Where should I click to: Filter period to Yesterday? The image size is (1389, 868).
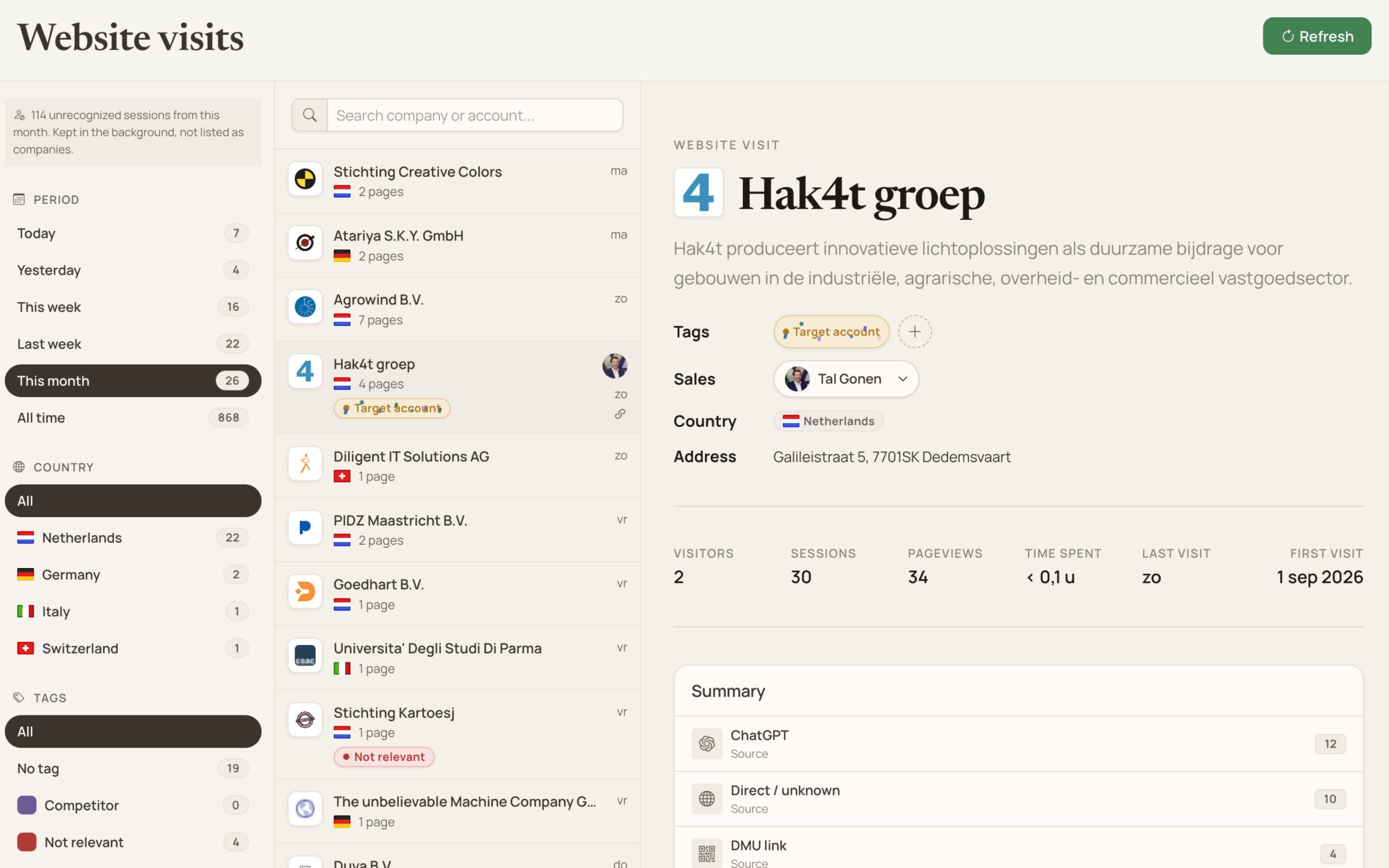(x=132, y=270)
